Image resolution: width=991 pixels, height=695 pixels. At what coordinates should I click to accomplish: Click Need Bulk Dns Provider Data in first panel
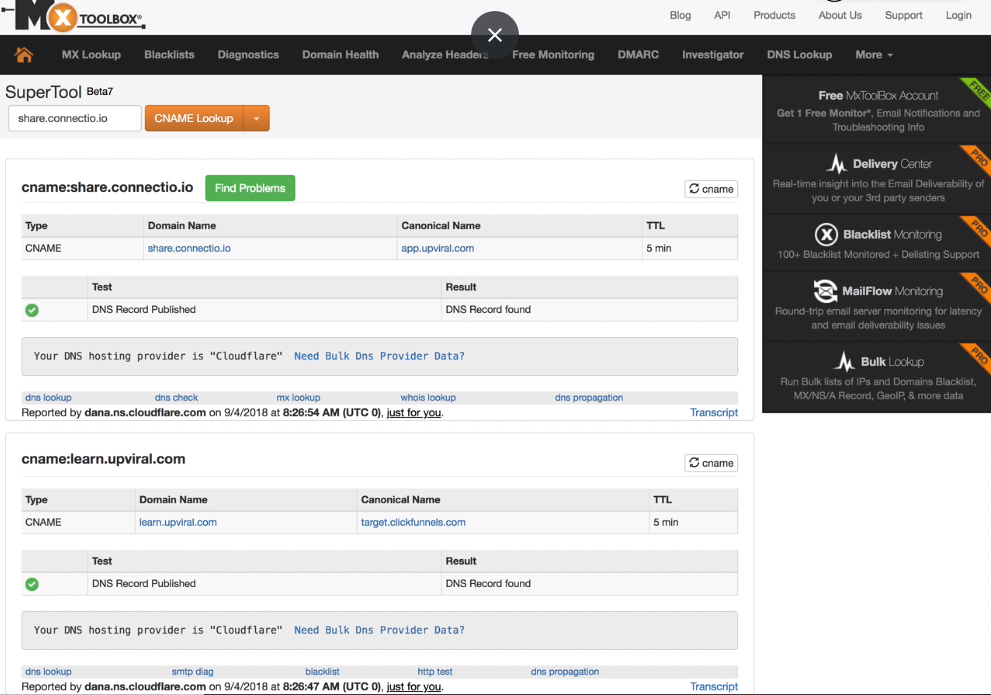(379, 356)
